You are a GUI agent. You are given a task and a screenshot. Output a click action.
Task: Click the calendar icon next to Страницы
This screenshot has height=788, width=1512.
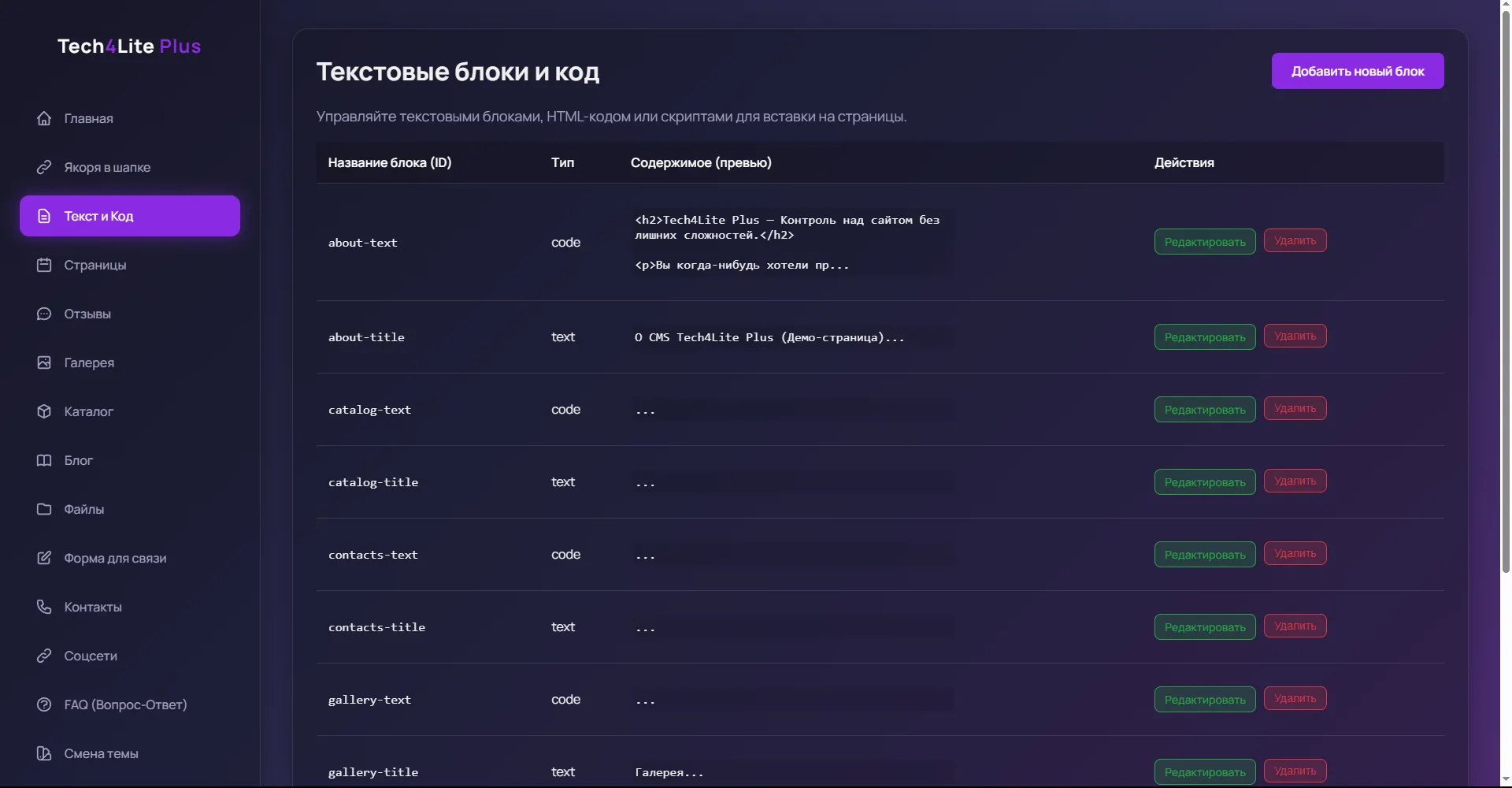point(44,265)
